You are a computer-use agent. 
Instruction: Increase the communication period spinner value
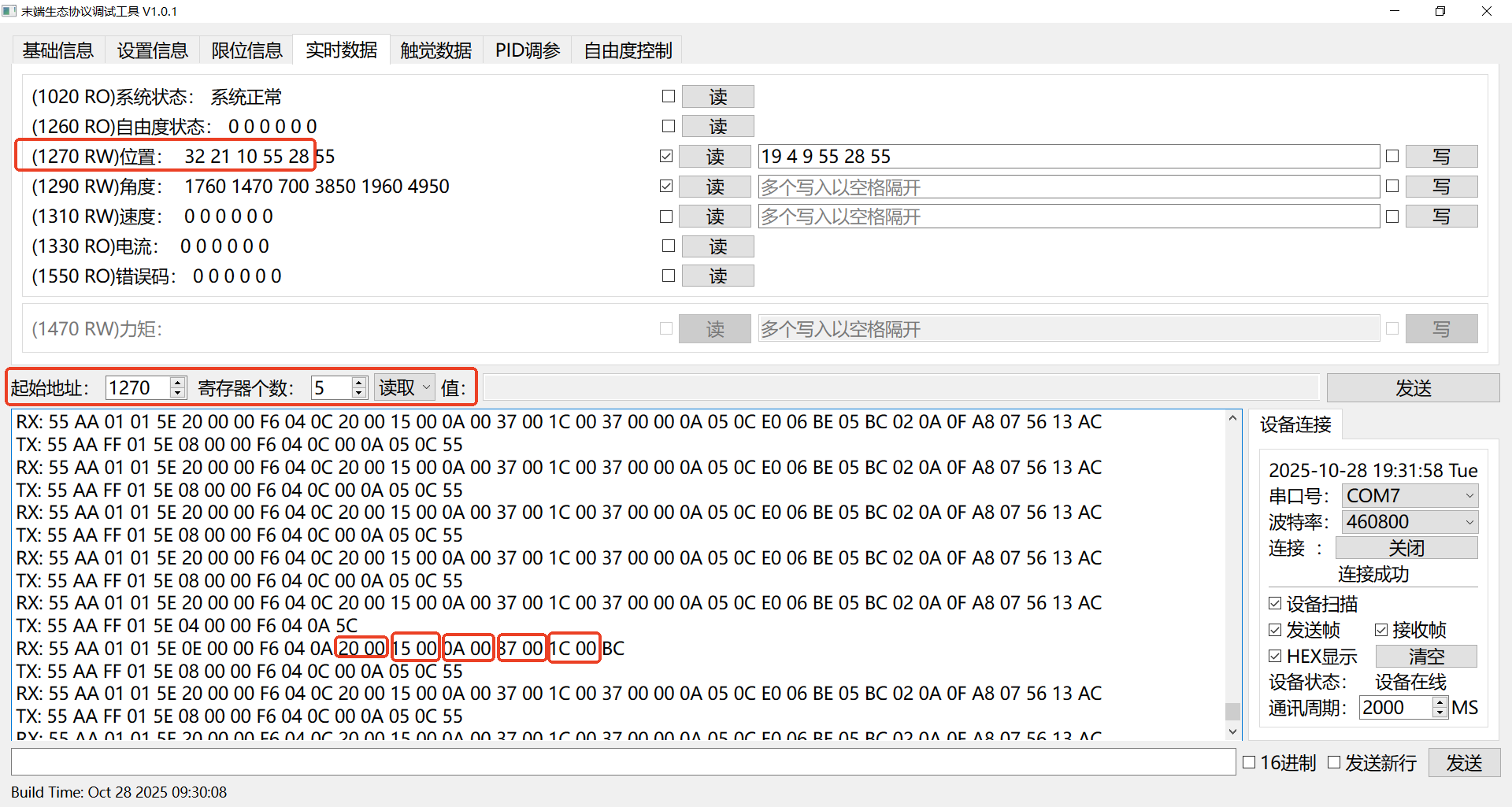[x=1440, y=702]
